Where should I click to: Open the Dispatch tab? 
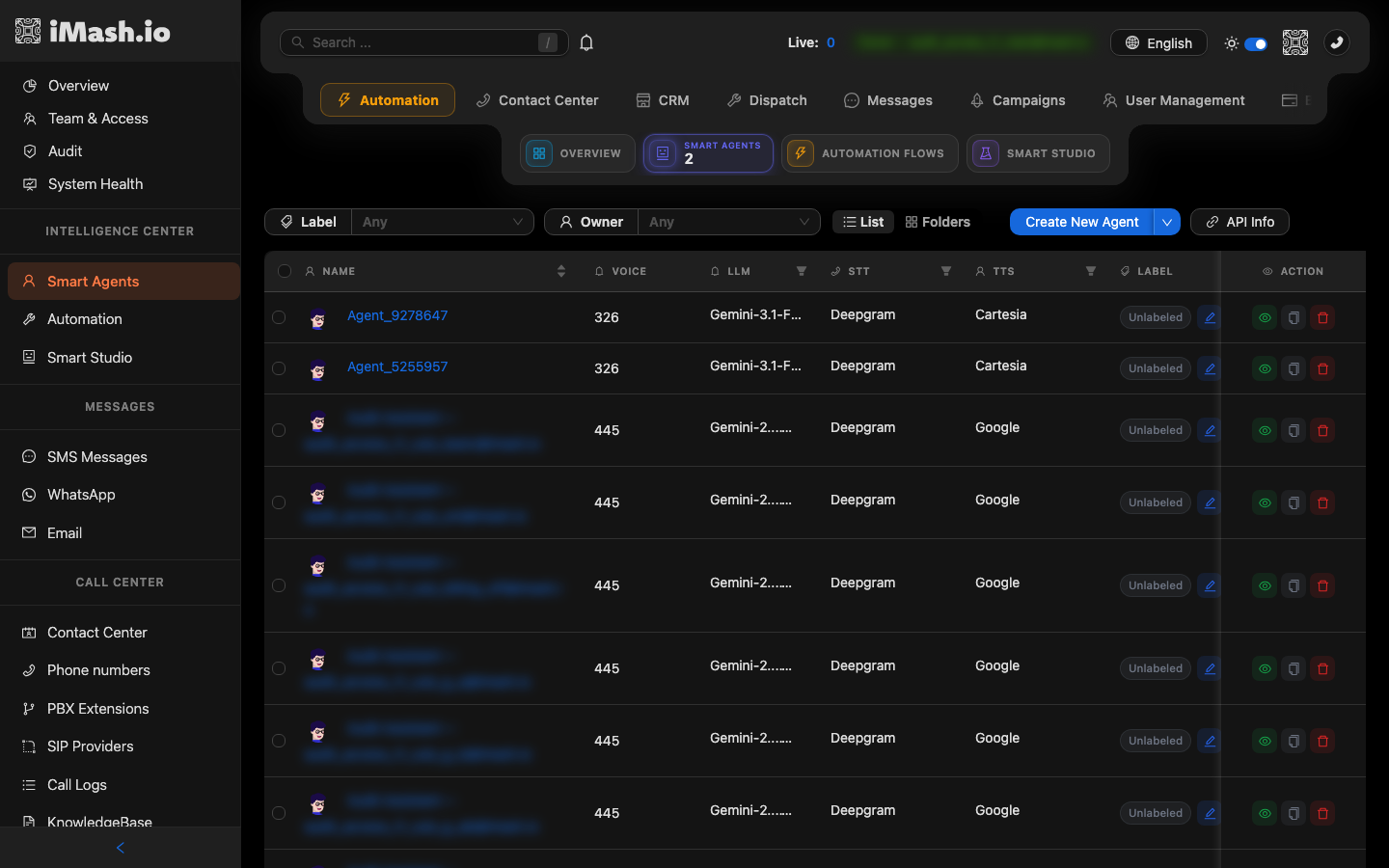click(767, 100)
